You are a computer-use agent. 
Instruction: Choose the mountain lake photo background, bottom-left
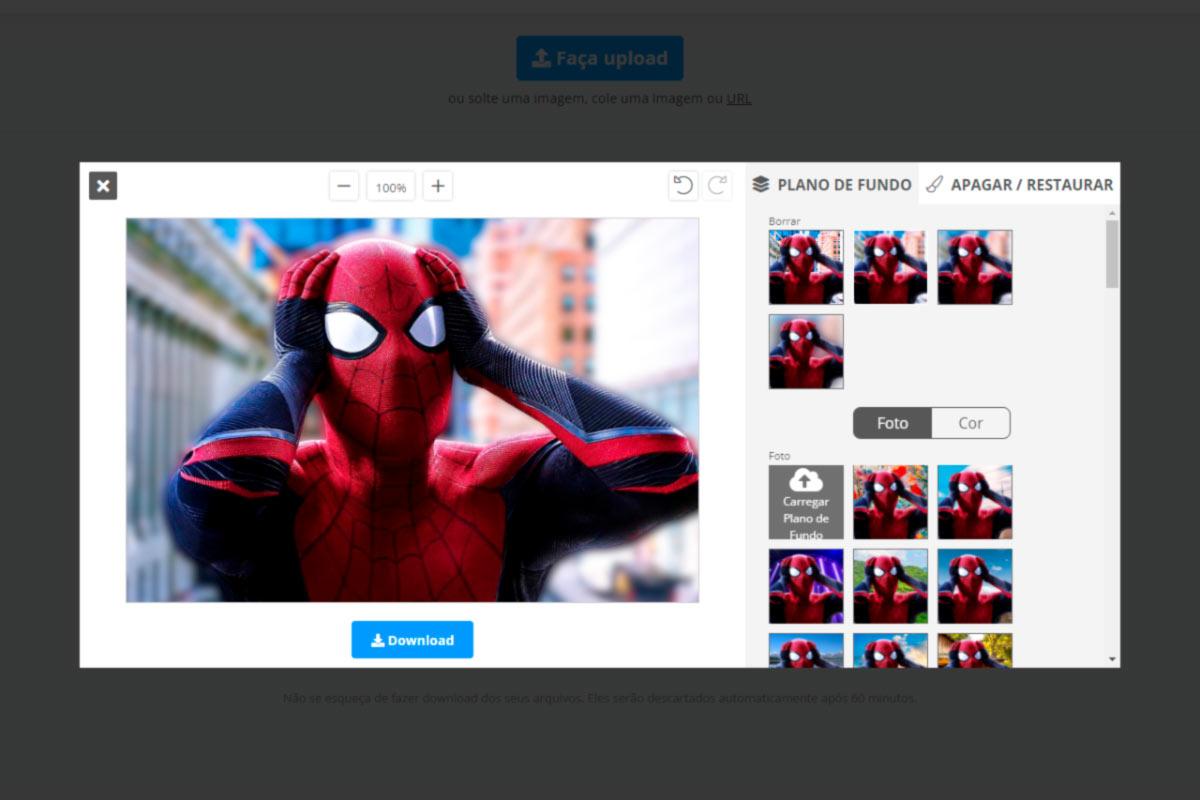(x=806, y=650)
